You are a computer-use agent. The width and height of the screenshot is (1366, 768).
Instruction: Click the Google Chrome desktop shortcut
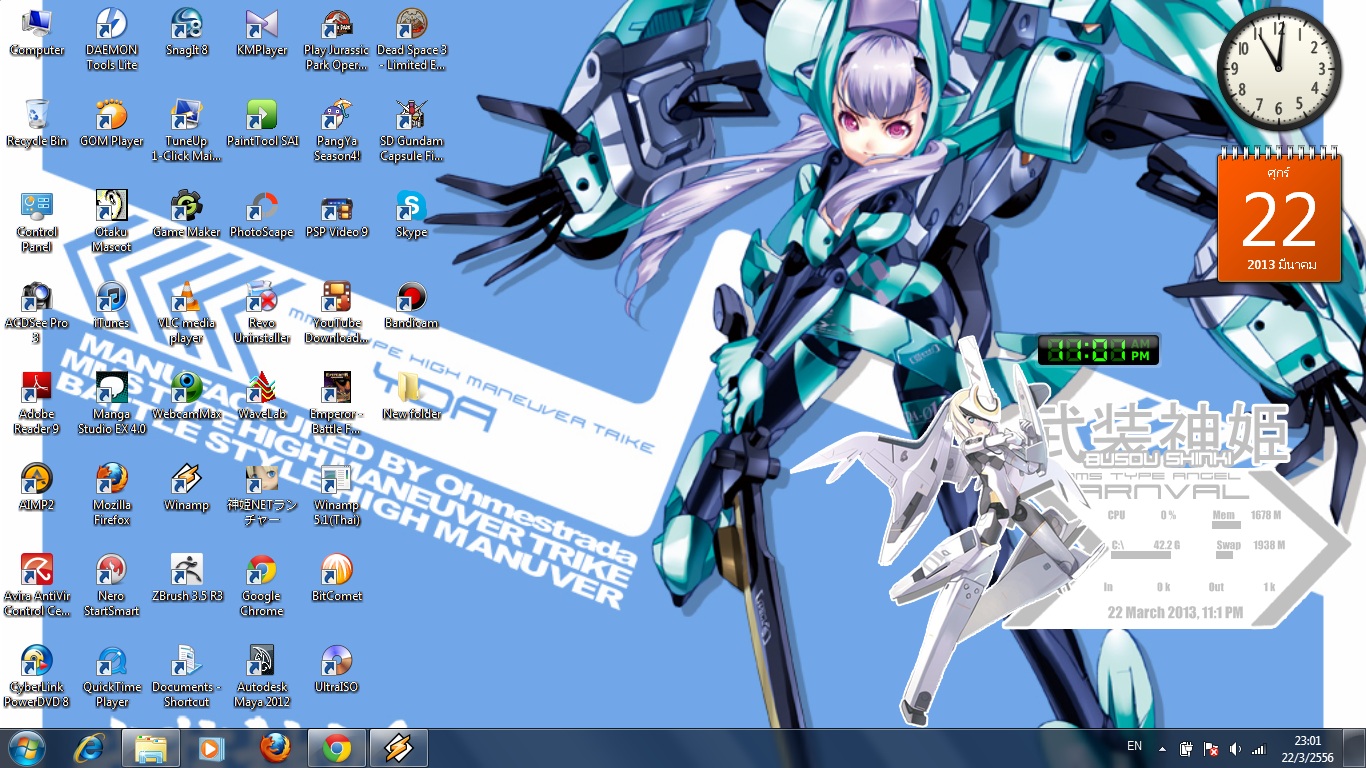coord(262,586)
